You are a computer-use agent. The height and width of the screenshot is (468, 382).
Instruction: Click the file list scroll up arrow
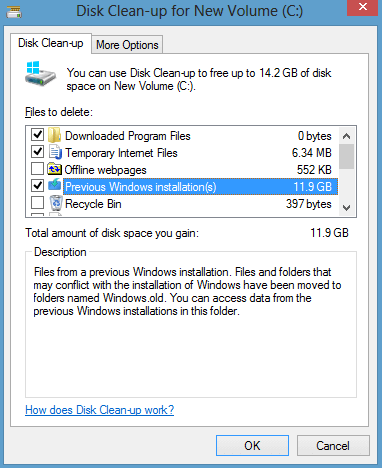tap(347, 136)
